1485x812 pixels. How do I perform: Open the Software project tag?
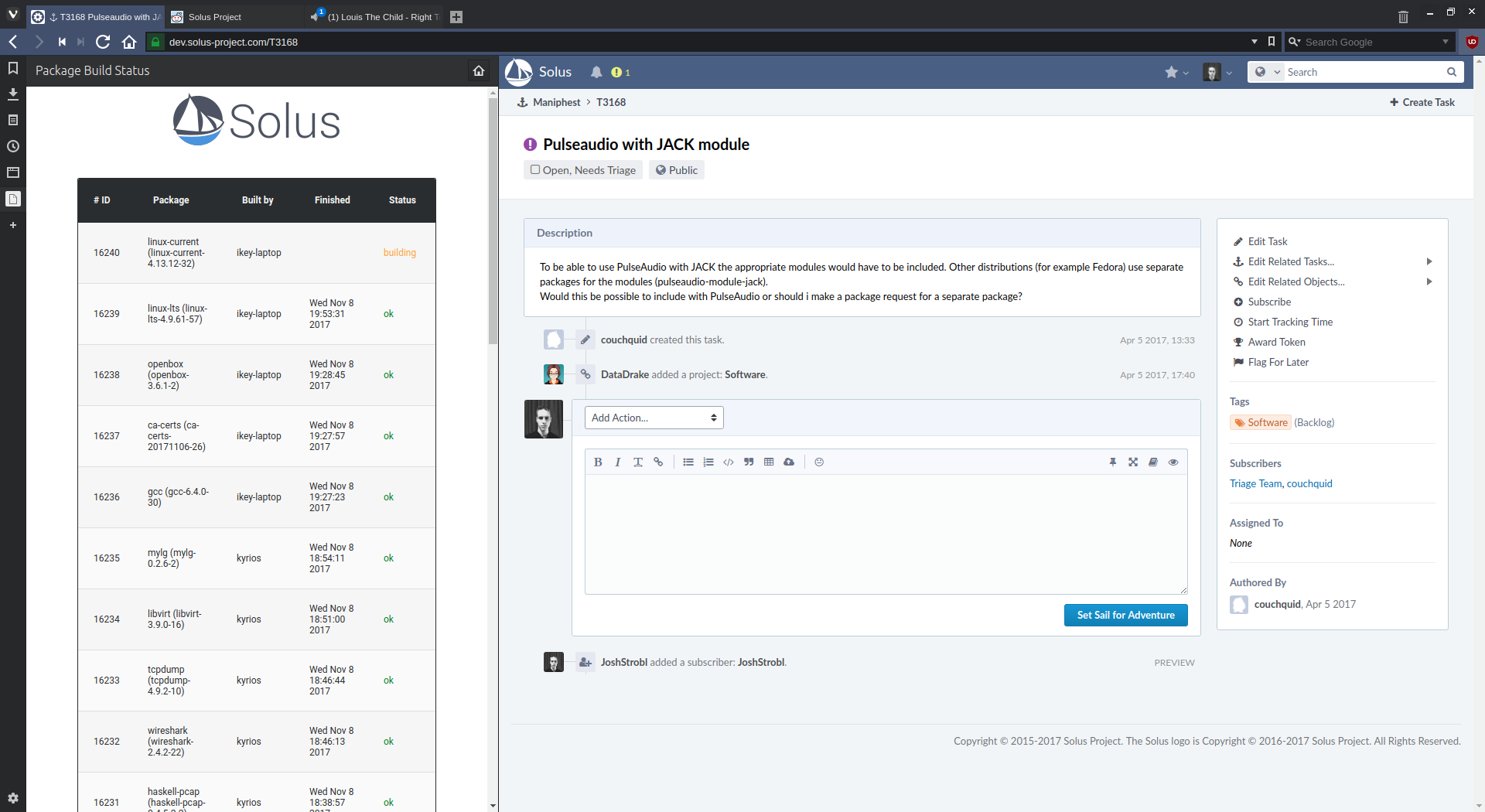1261,422
